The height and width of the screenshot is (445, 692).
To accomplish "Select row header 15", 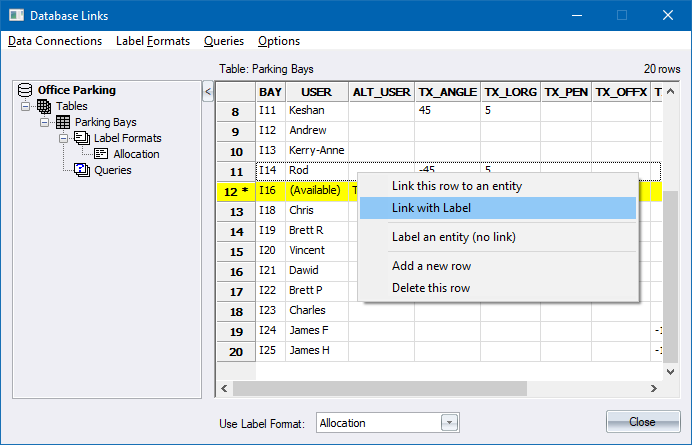I will coord(236,251).
